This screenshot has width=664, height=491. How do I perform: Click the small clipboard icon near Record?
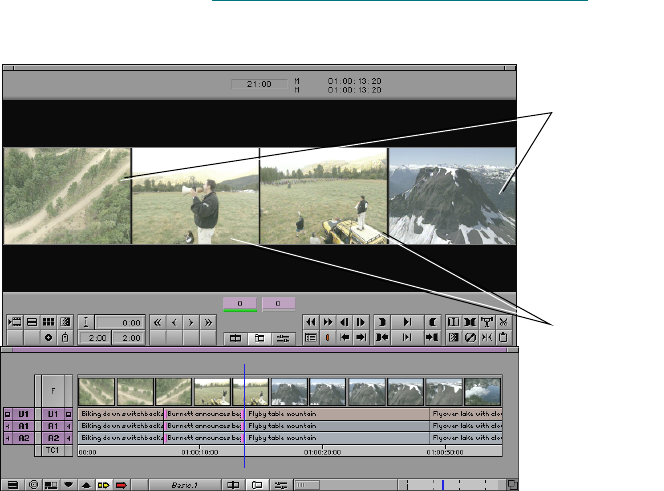pos(65,338)
